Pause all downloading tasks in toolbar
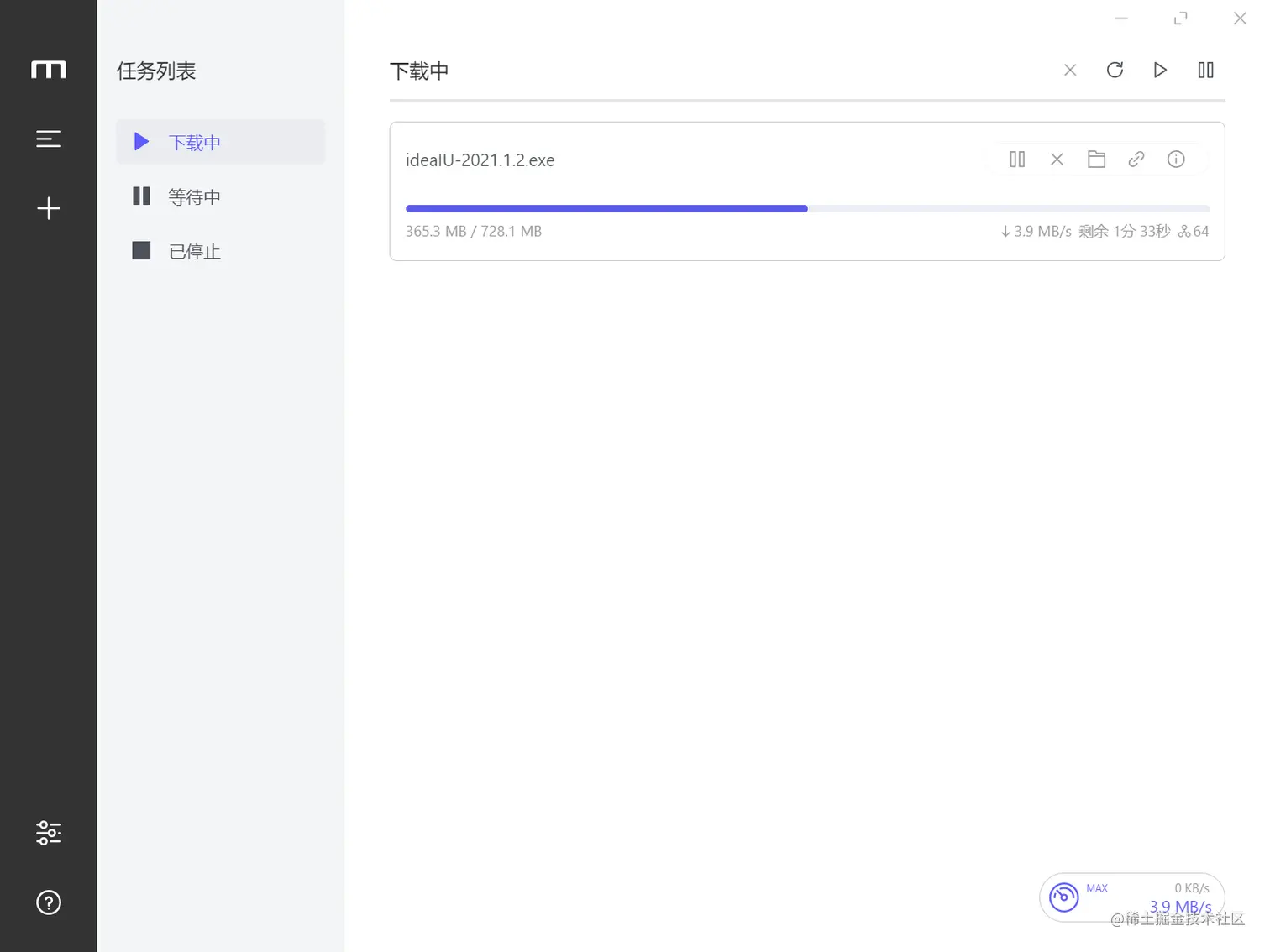This screenshot has width=1270, height=952. [1205, 70]
